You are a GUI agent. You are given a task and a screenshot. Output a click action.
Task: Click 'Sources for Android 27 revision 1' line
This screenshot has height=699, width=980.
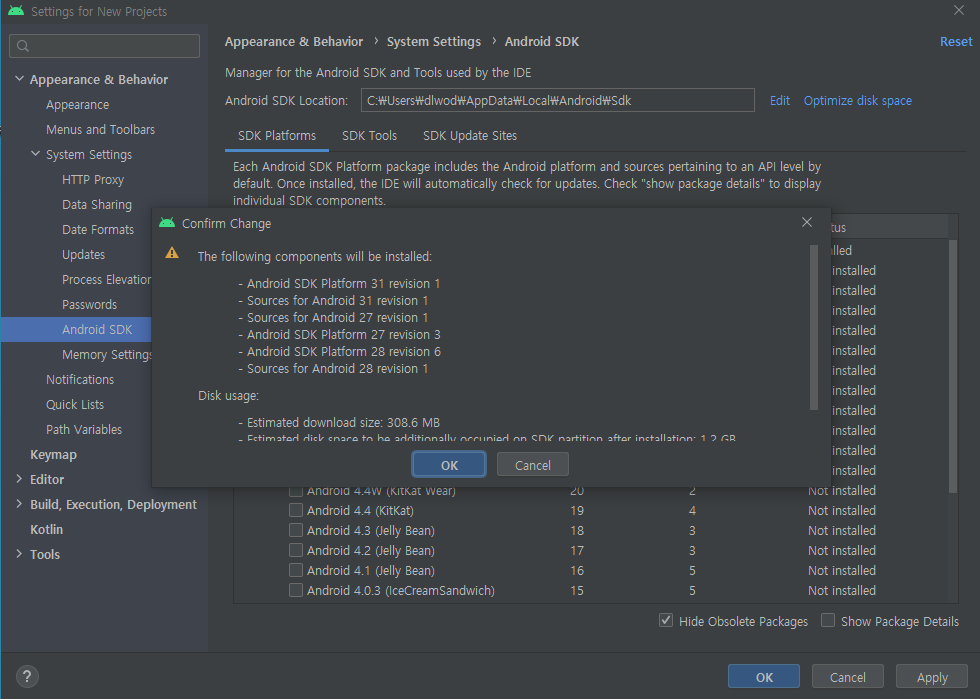pyautogui.click(x=337, y=317)
